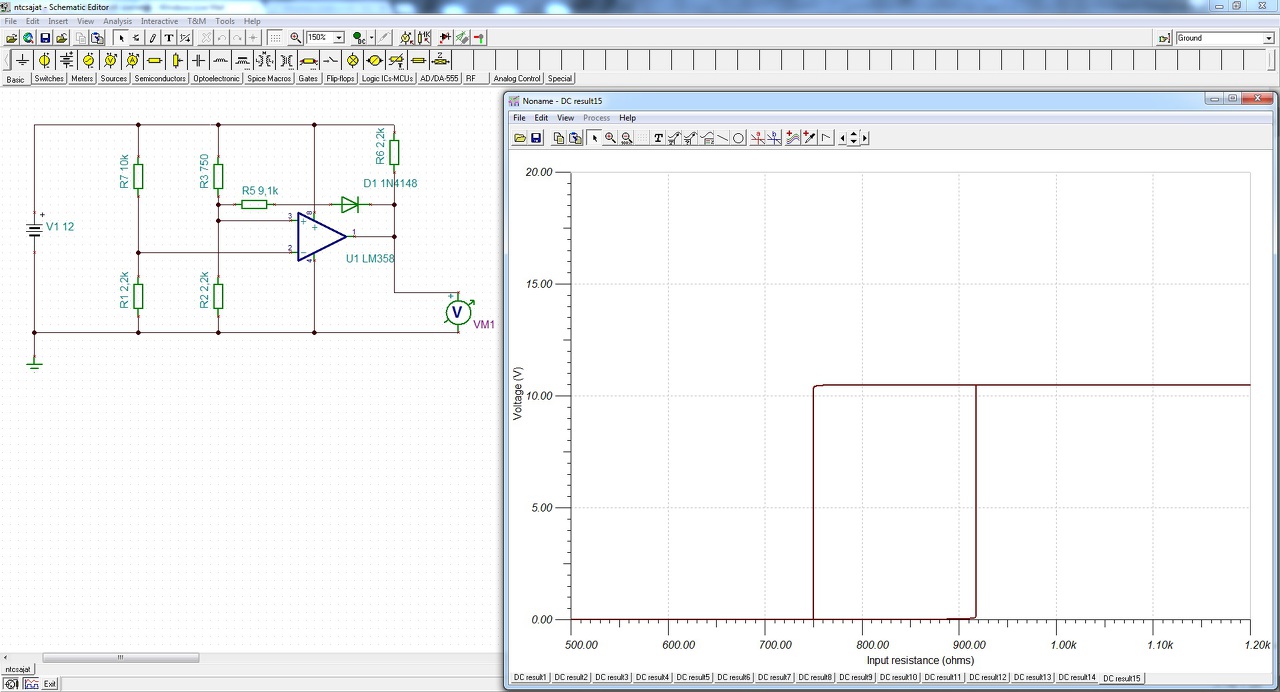Click the open folder icon in diagram window
1280x692 pixels.
click(x=520, y=138)
